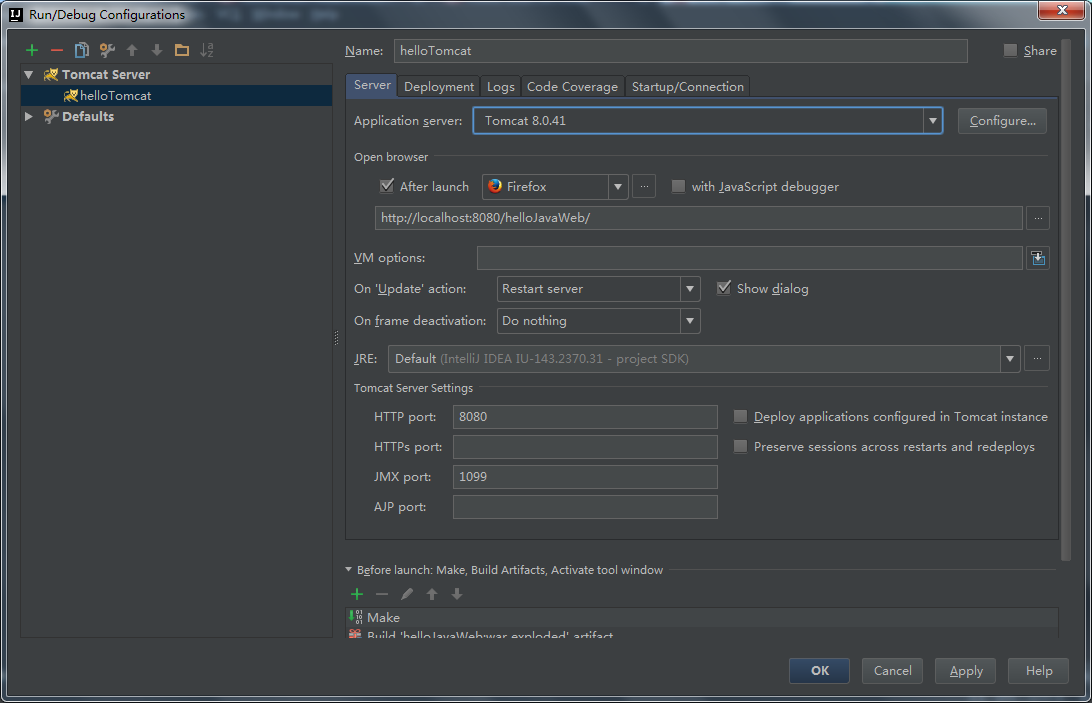Remove the selected configuration with the red minus

pos(57,50)
